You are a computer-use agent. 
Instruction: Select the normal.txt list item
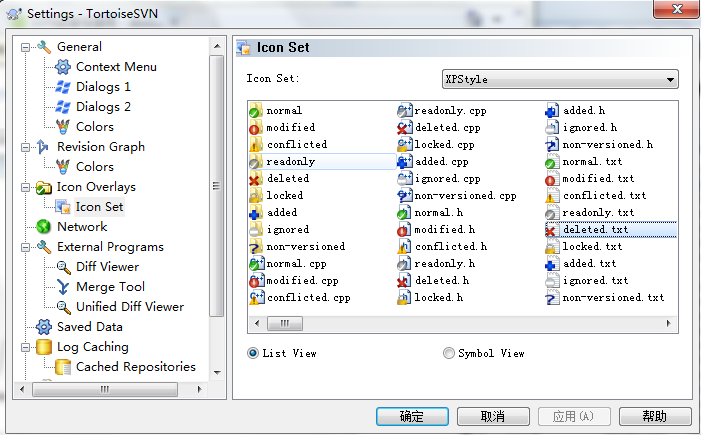tap(584, 161)
